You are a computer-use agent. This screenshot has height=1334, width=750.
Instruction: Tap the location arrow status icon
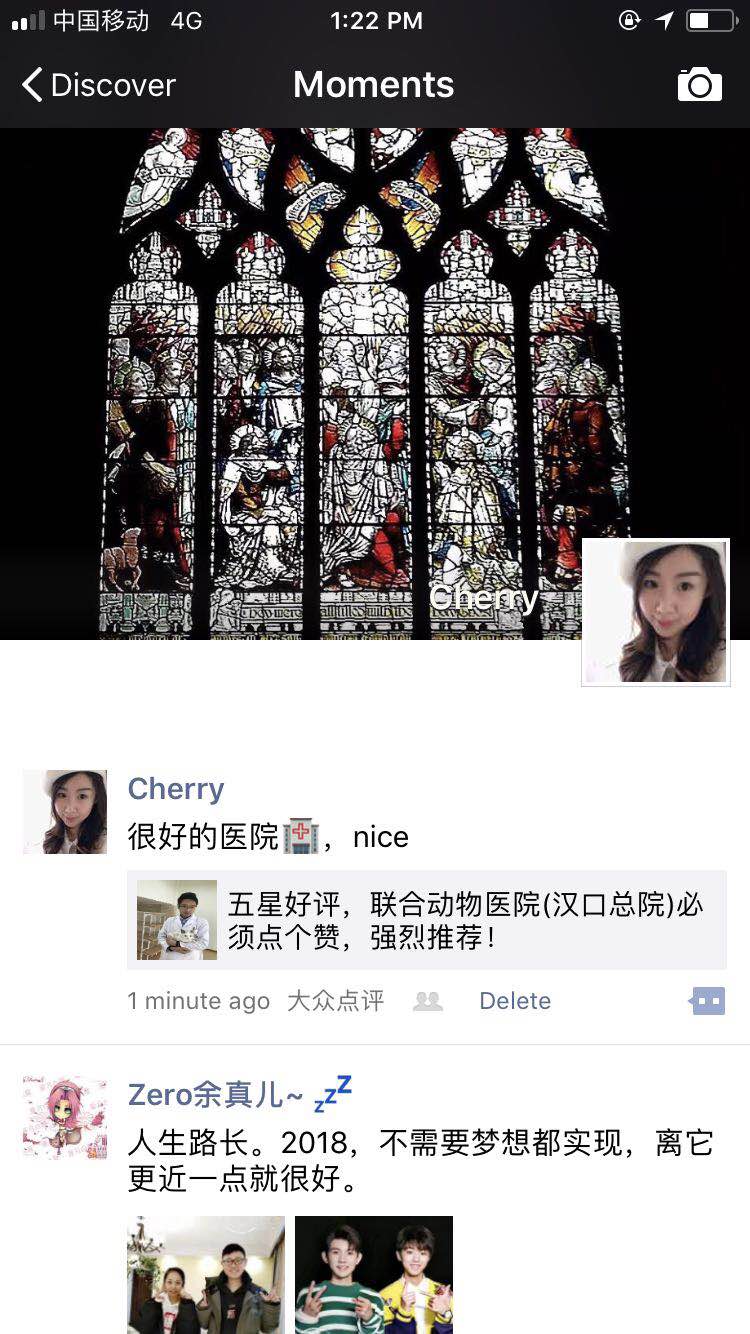(665, 21)
